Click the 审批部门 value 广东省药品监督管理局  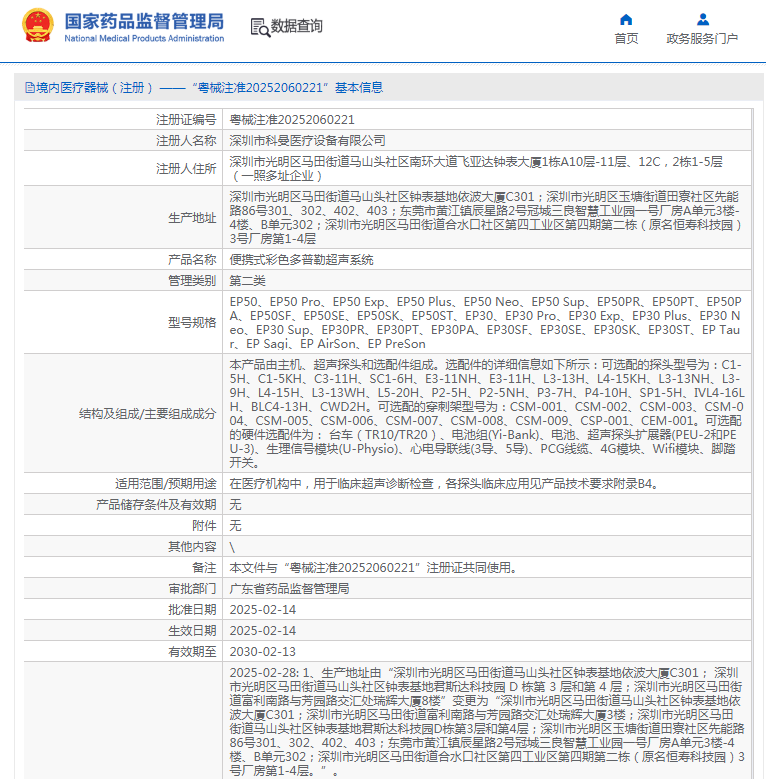pos(289,588)
